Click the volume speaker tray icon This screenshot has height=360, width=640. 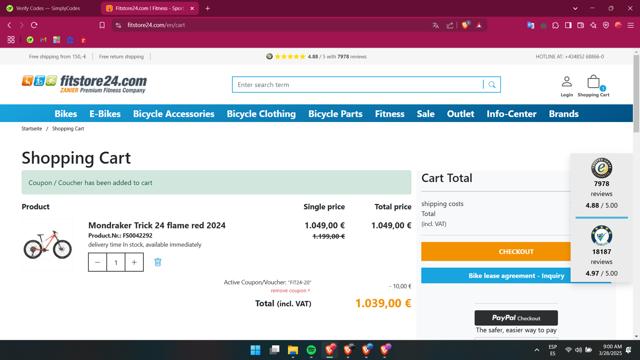[x=578, y=350]
